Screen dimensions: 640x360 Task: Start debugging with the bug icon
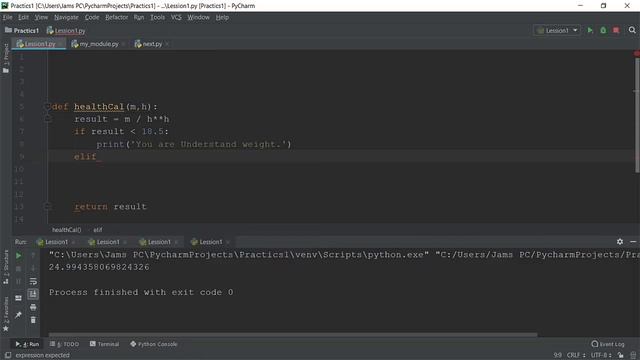(x=603, y=30)
